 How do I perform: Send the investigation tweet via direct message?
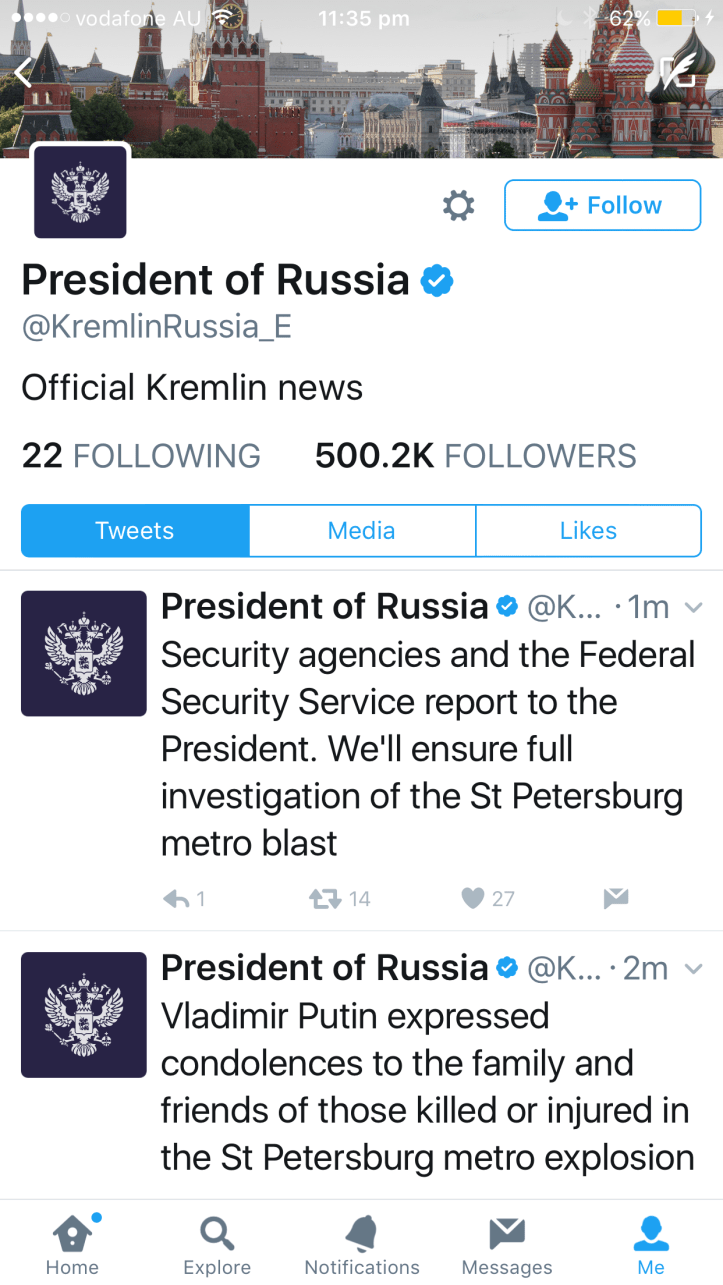(616, 899)
